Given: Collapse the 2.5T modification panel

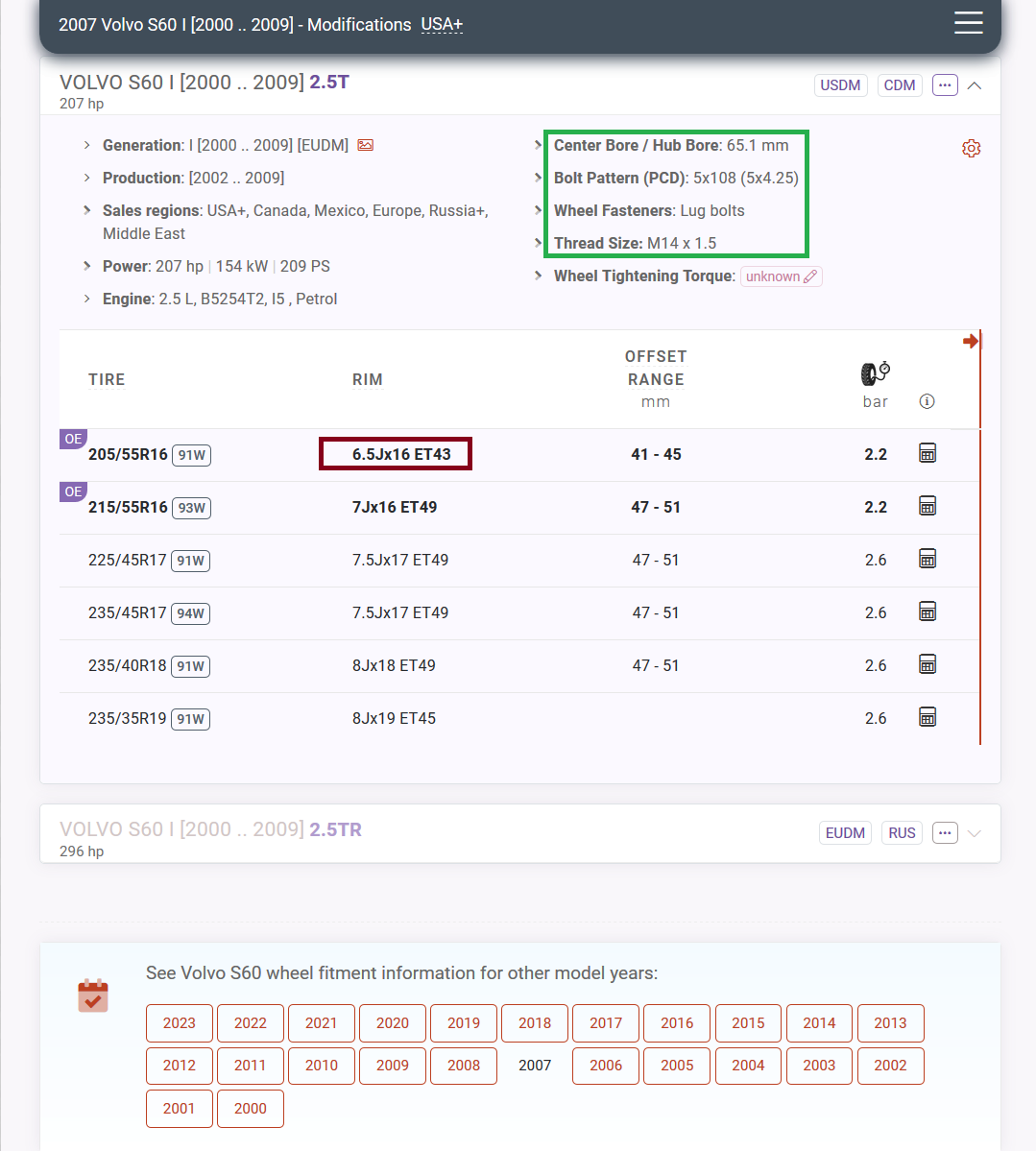Looking at the screenshot, I should (975, 85).
